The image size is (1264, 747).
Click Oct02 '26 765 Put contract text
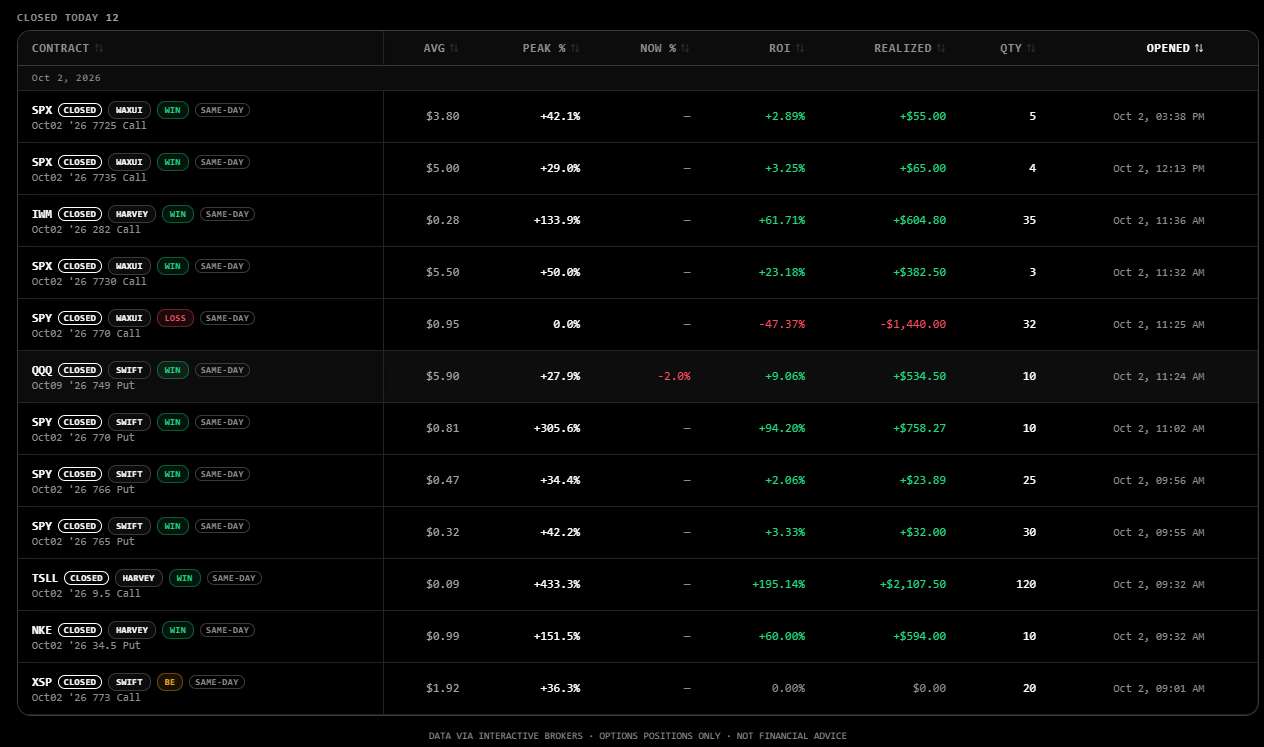pos(83,541)
